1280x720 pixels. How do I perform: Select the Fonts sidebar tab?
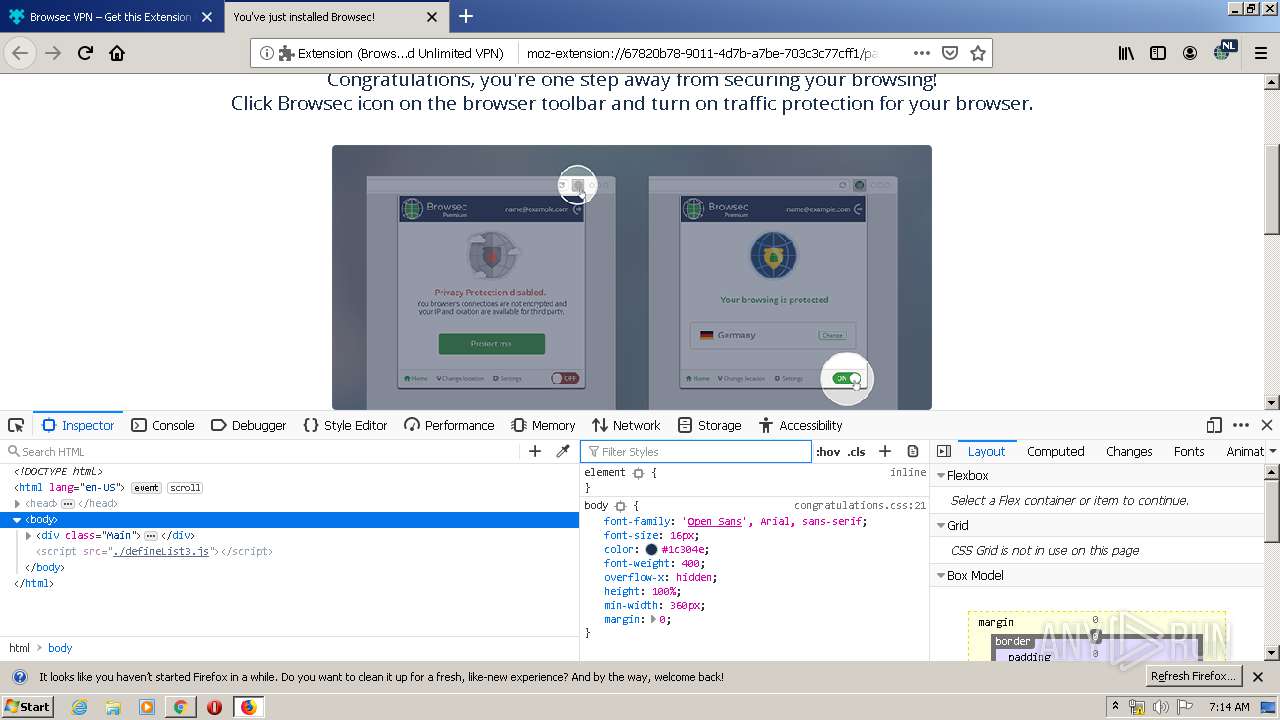1189,452
